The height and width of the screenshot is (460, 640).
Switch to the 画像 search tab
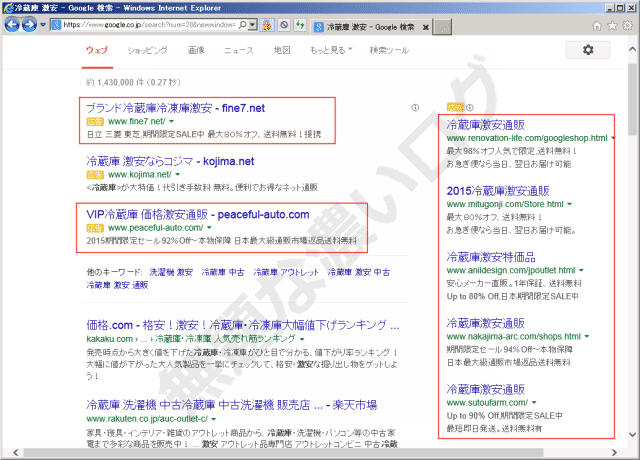(196, 50)
